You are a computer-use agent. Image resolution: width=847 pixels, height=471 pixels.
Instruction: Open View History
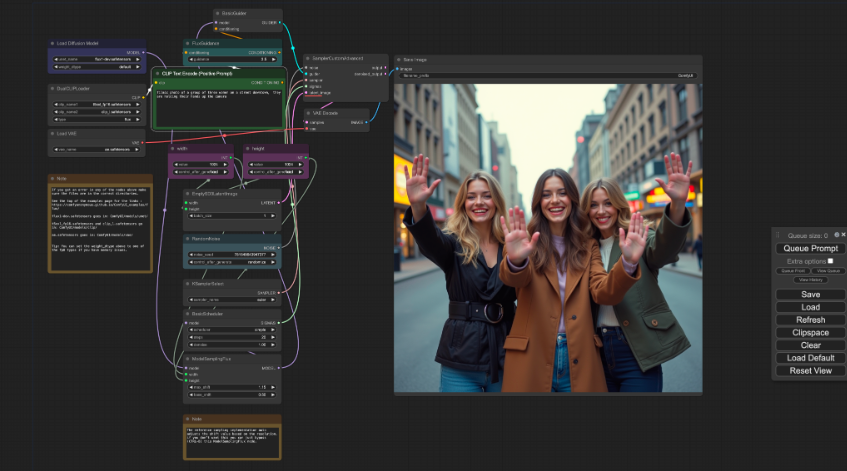click(x=810, y=280)
